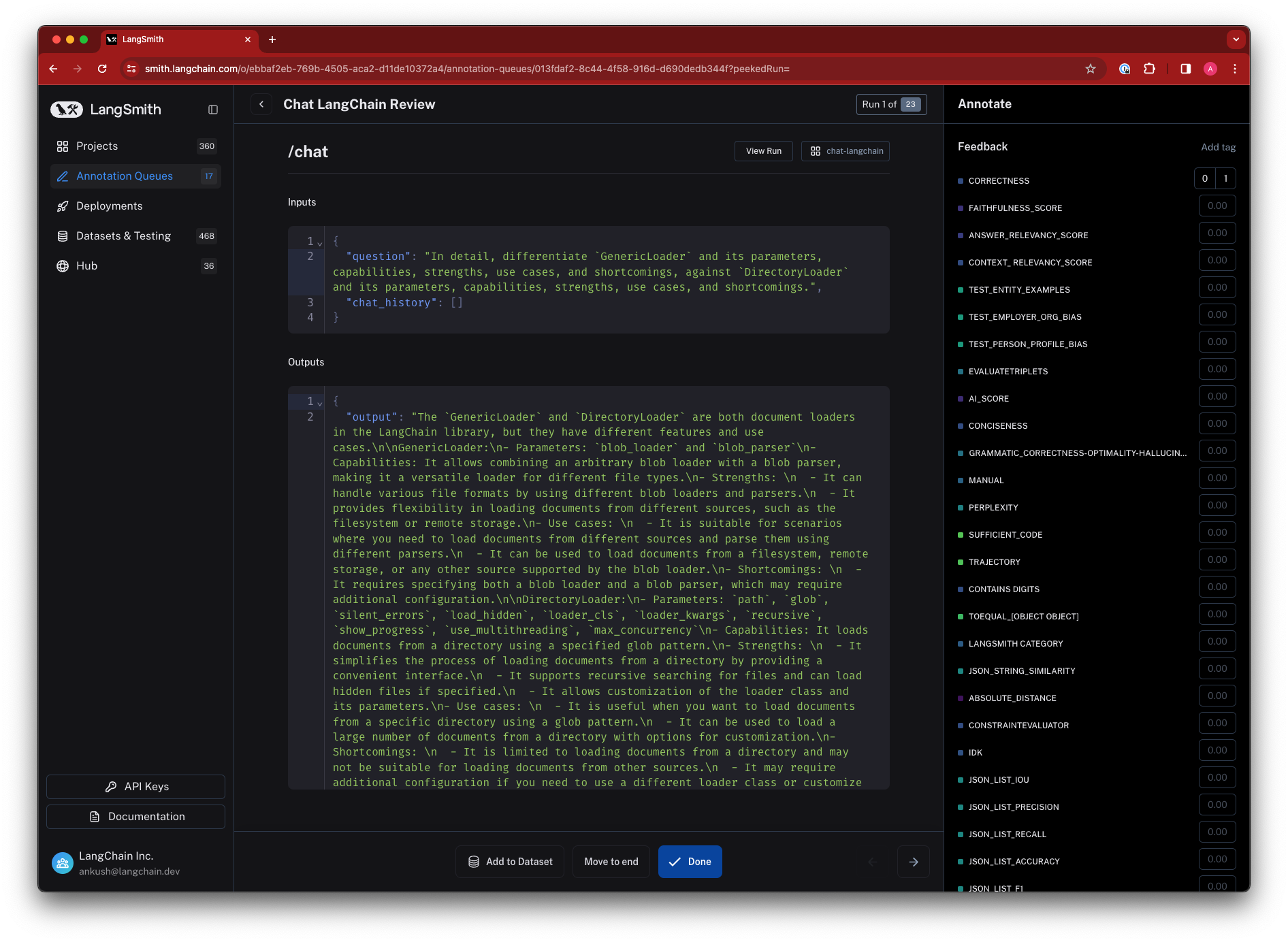Open Annotation Queues in the sidebar
The image size is (1288, 942).
pos(135,176)
